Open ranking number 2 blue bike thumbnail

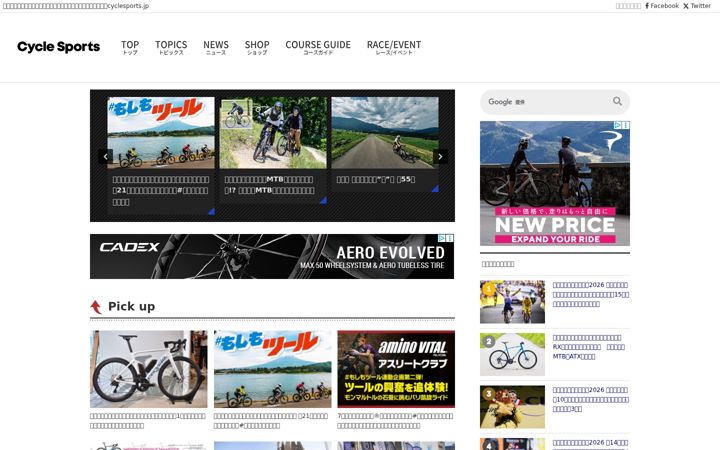(x=512, y=354)
